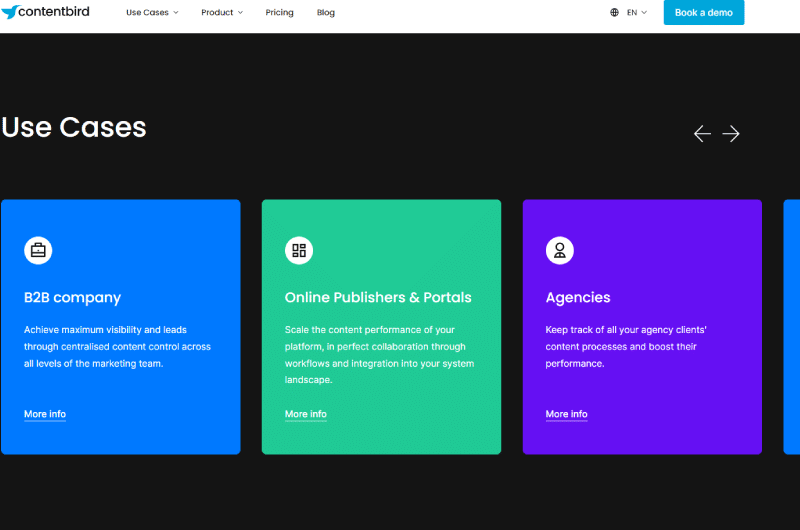Click the contentbird bird logo icon

coord(10,12)
